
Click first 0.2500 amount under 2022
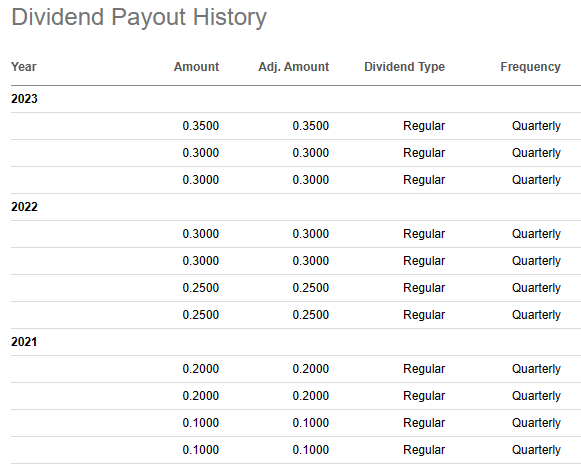(200, 288)
